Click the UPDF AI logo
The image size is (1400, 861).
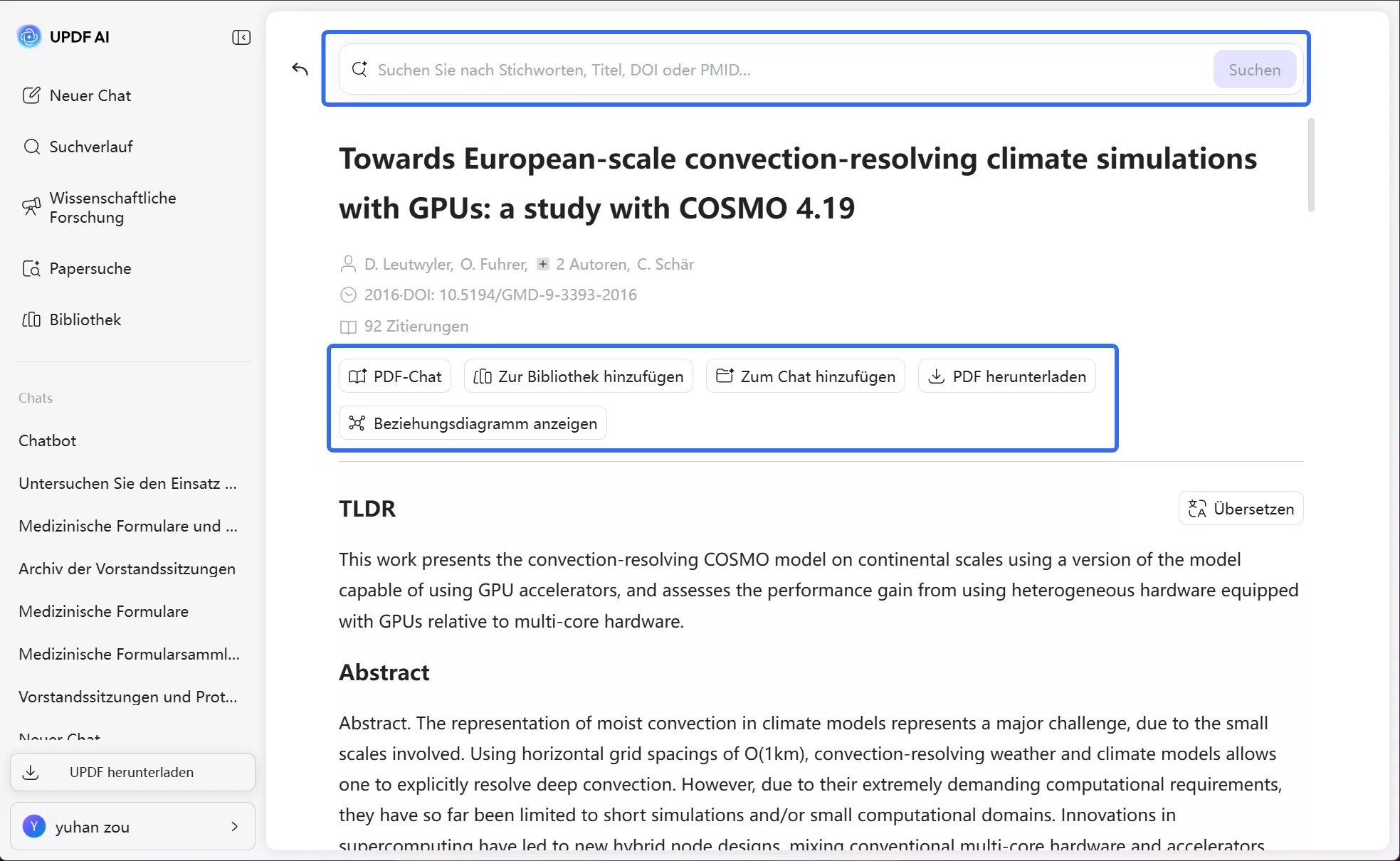click(29, 36)
